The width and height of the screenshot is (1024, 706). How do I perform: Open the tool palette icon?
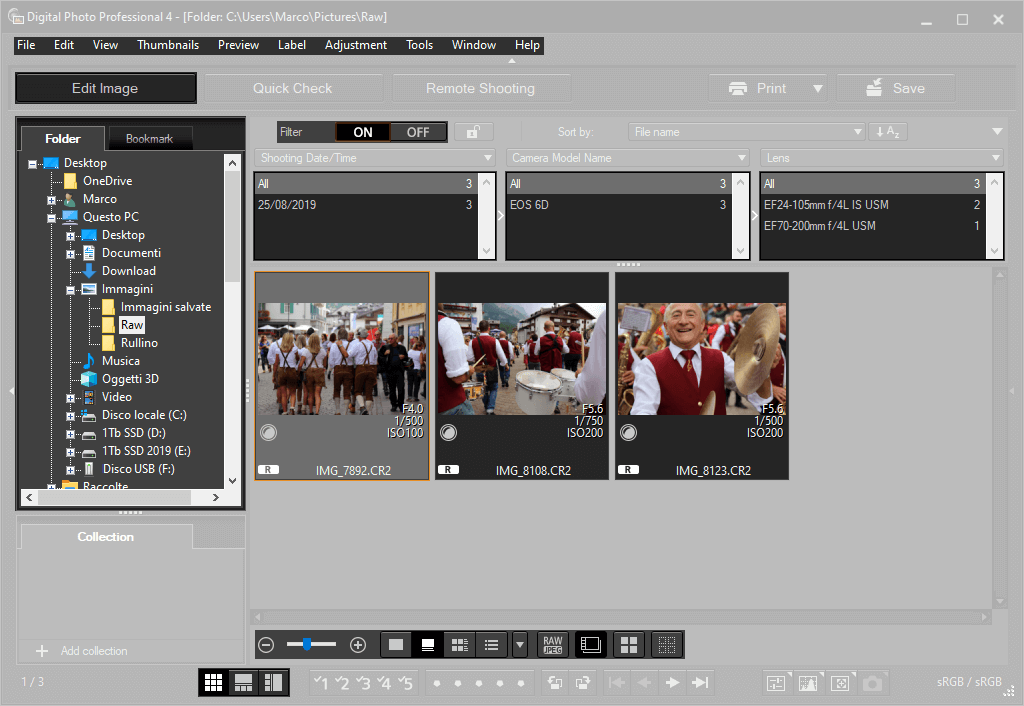[x=776, y=683]
